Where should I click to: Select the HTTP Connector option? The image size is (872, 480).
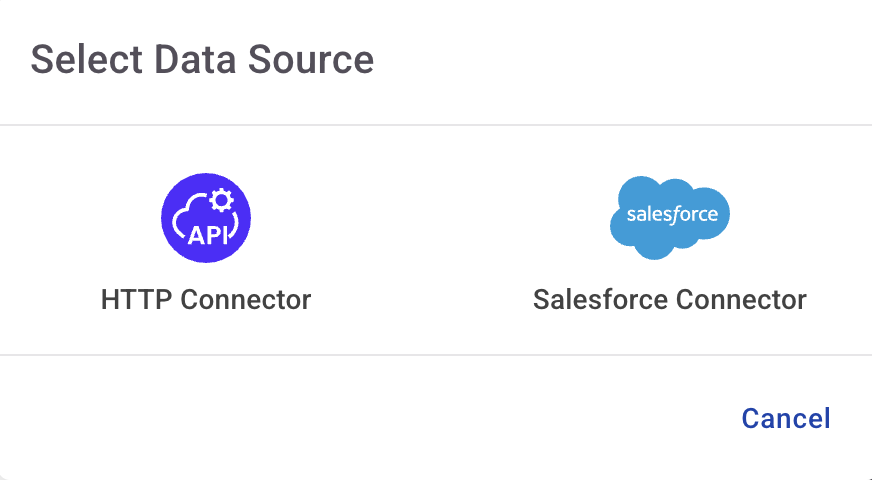tap(206, 299)
